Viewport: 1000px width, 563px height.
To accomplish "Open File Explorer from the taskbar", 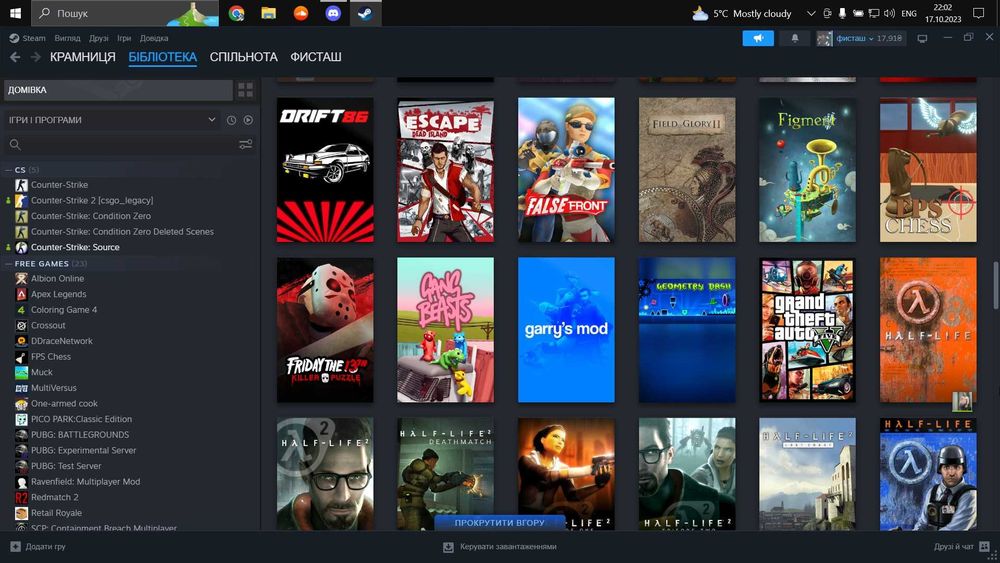I will 268,13.
